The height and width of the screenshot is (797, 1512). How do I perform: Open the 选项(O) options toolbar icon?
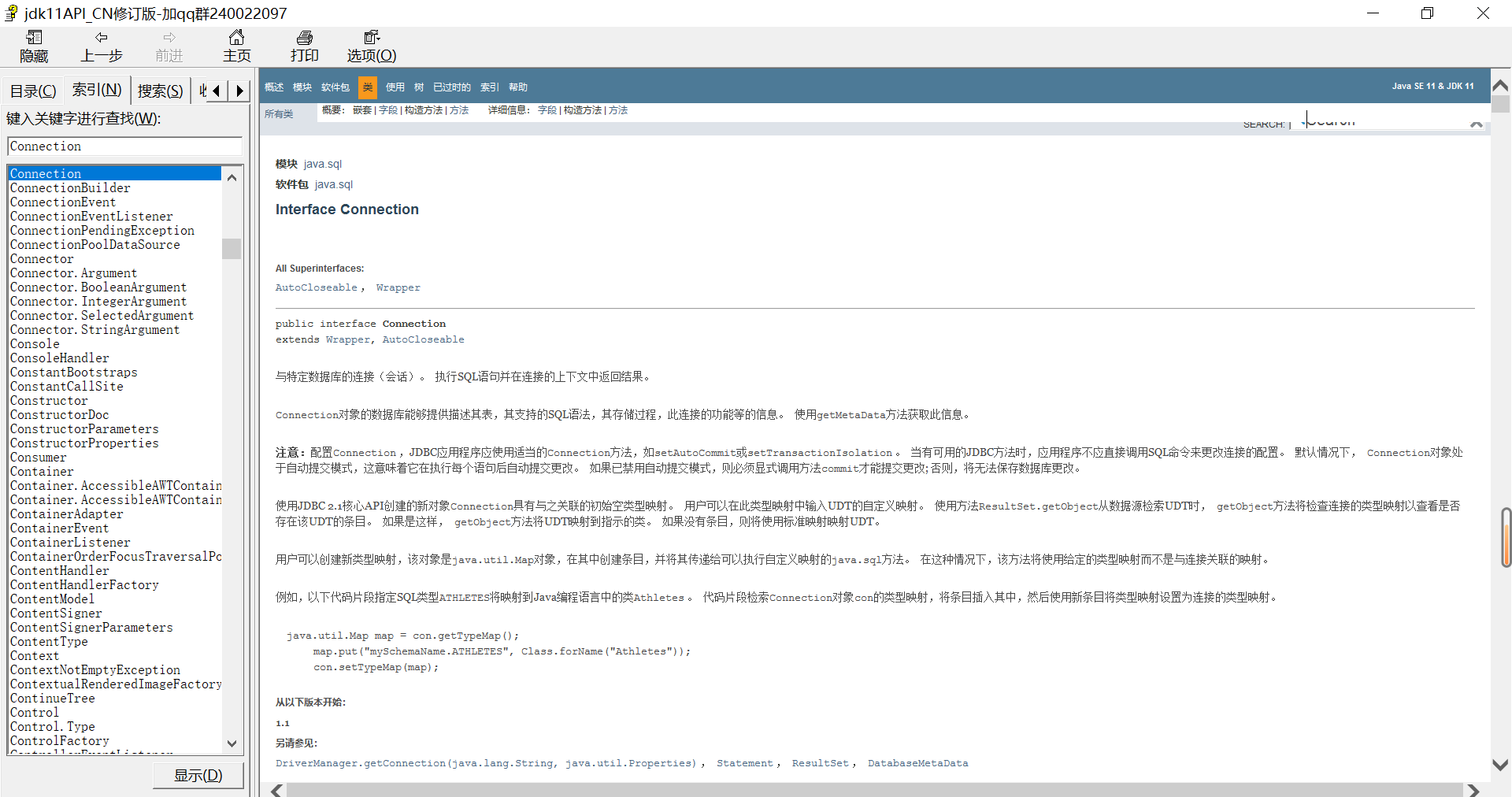tap(372, 46)
